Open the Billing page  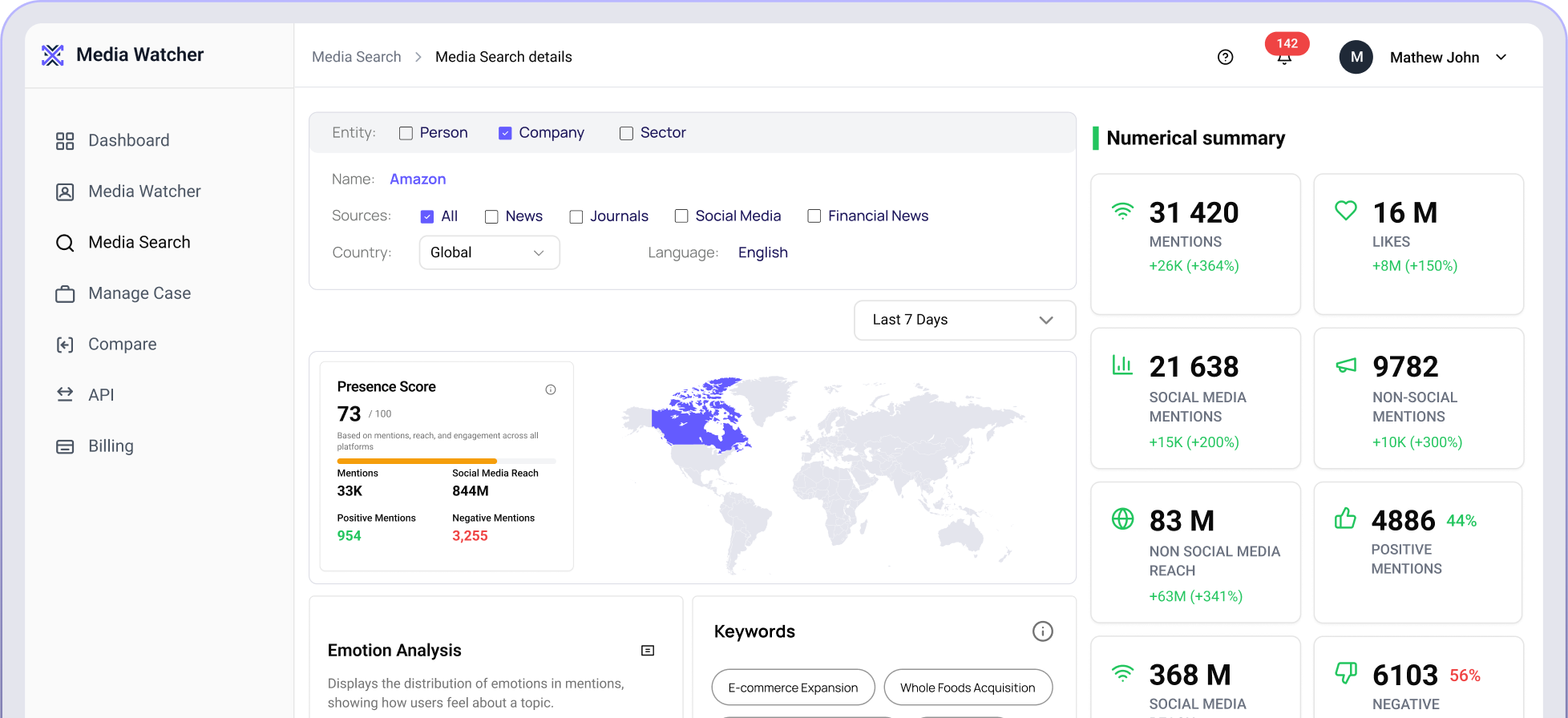tap(111, 446)
